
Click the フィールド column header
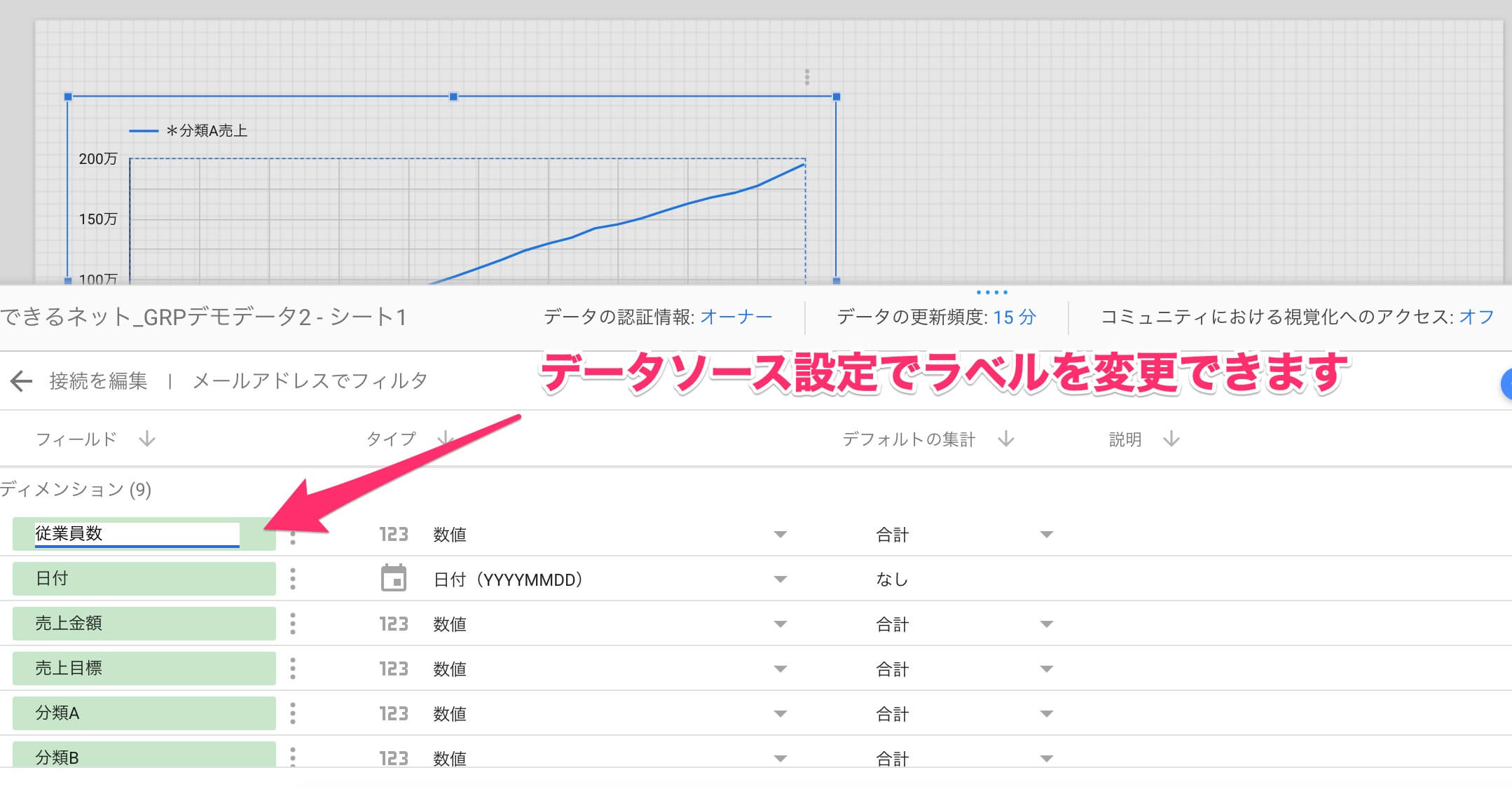pyautogui.click(x=76, y=439)
